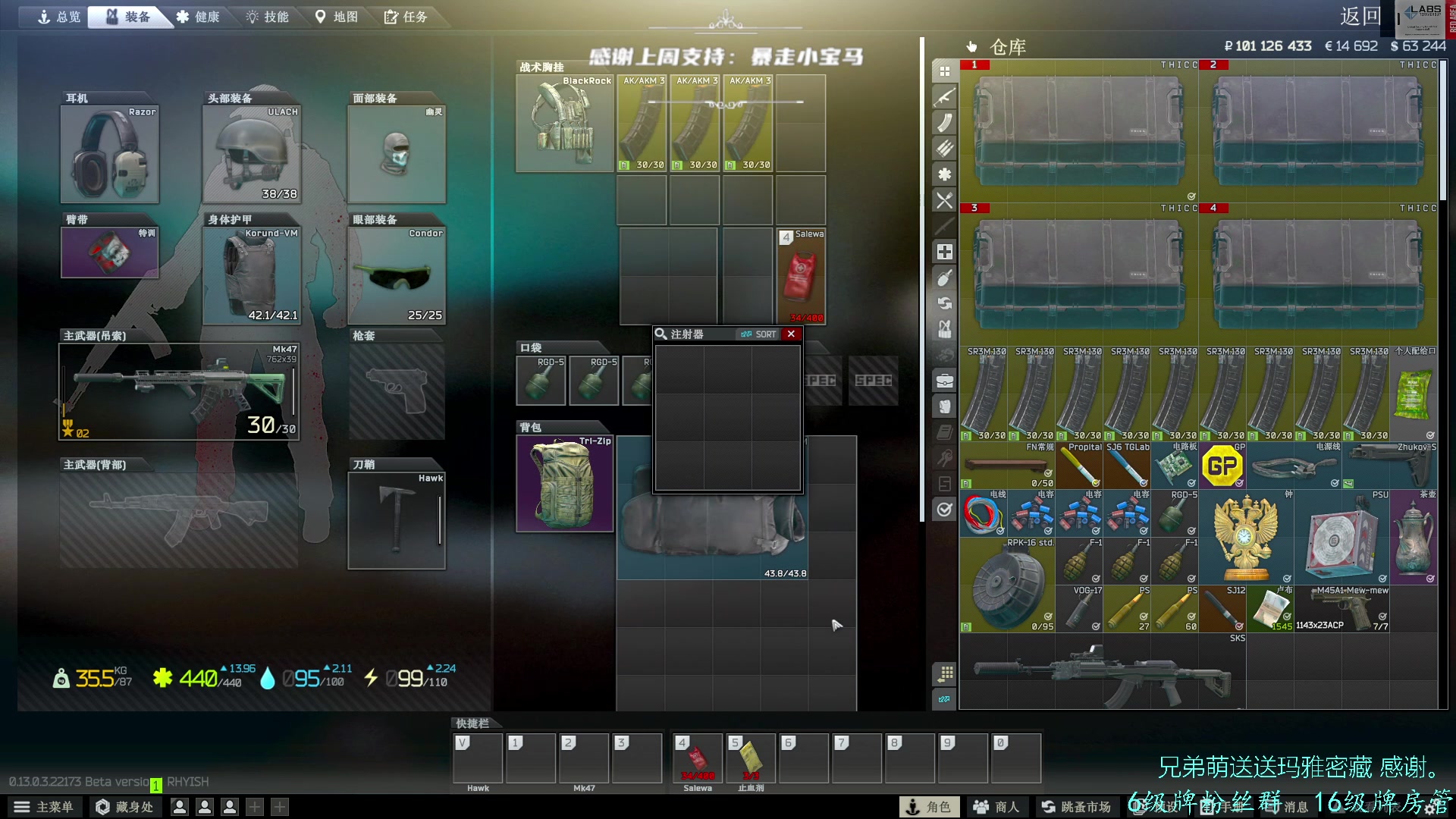Click the 仓库 stash title
The image size is (1456, 819).
[x=1008, y=47]
